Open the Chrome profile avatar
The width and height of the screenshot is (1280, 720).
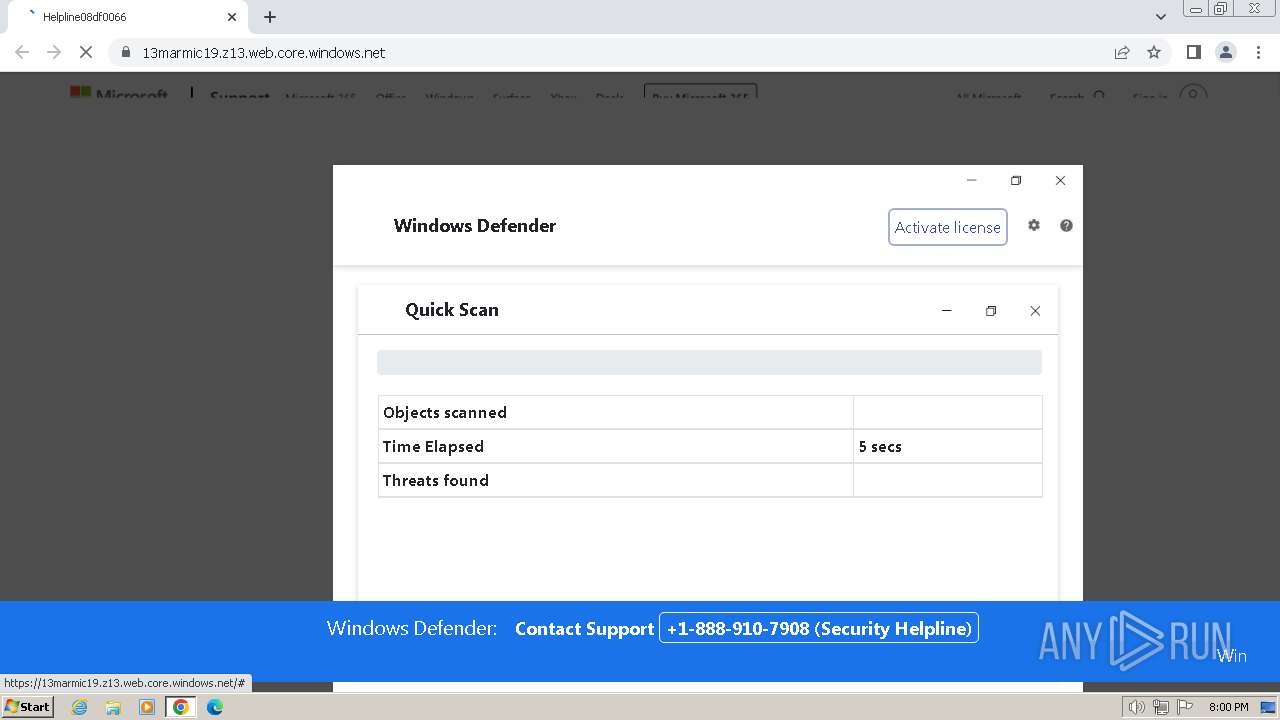pos(1226,53)
